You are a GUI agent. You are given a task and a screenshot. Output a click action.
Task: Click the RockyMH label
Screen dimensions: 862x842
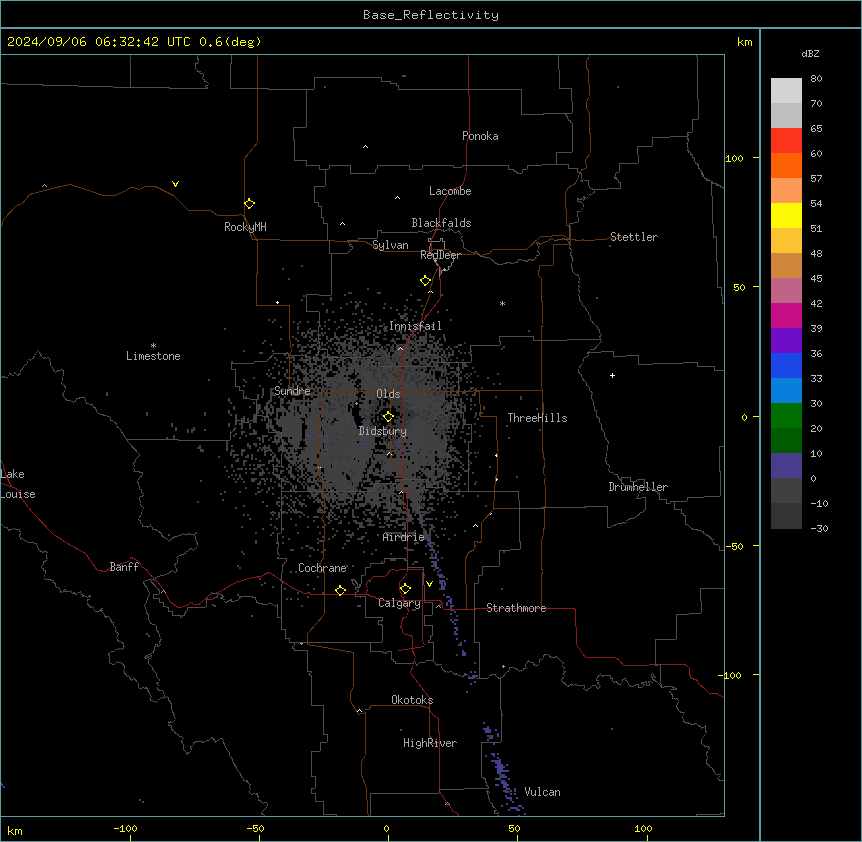coord(245,227)
